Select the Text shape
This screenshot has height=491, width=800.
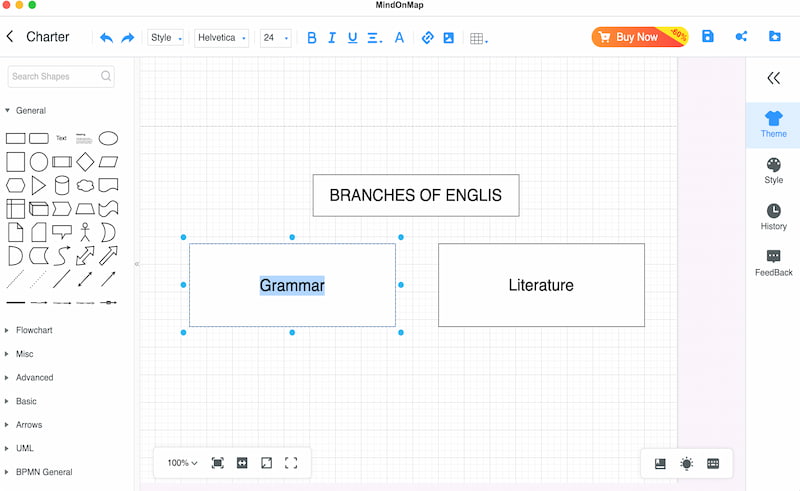pos(61,138)
